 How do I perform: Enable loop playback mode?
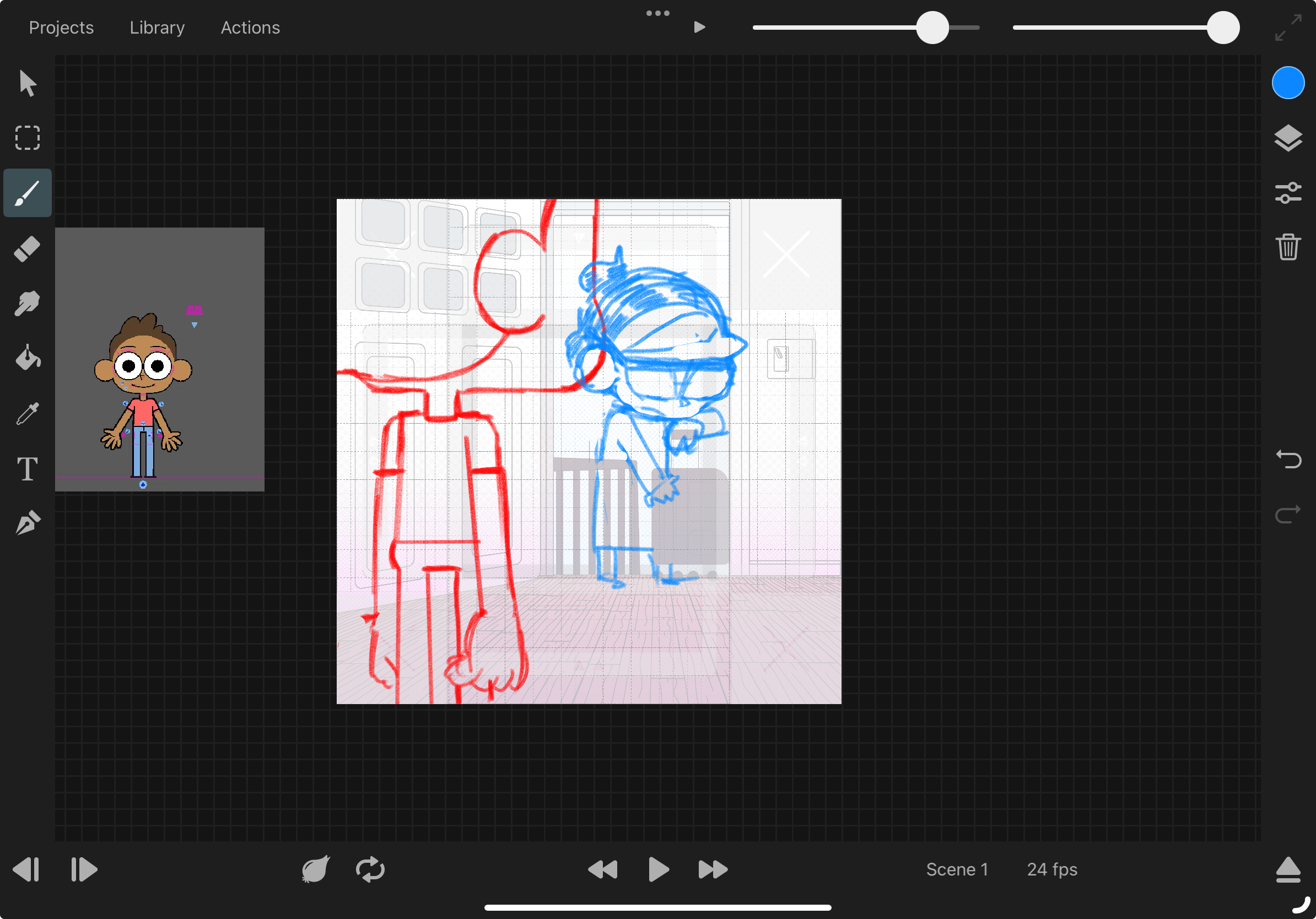point(370,869)
